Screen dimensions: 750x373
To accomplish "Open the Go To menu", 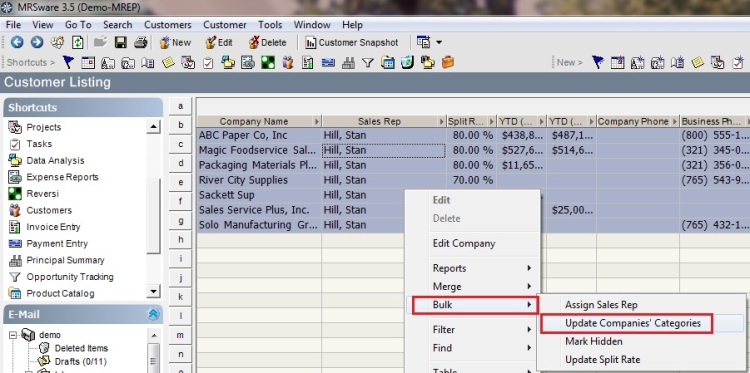I will (78, 25).
